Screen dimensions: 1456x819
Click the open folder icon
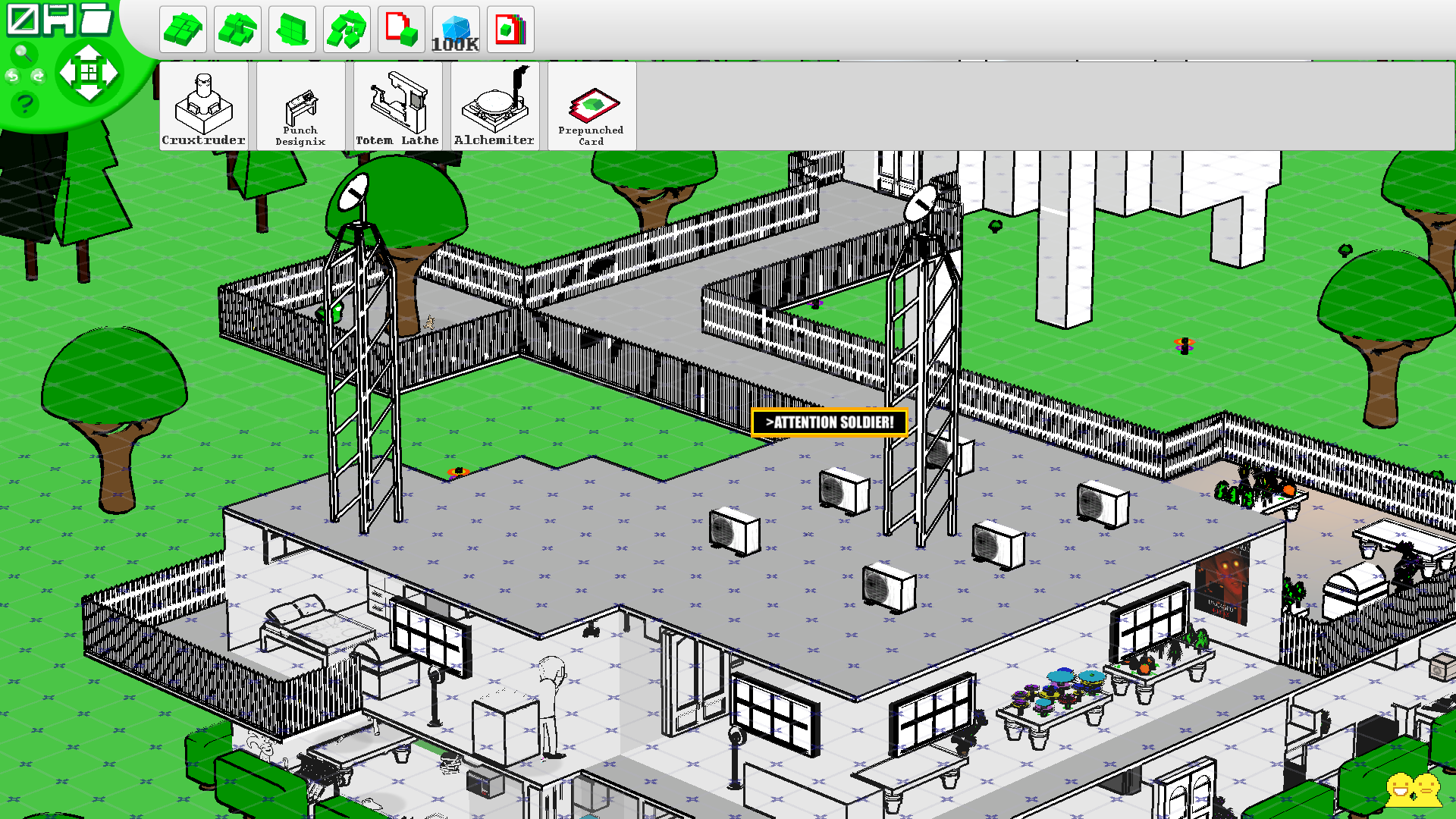[96, 19]
